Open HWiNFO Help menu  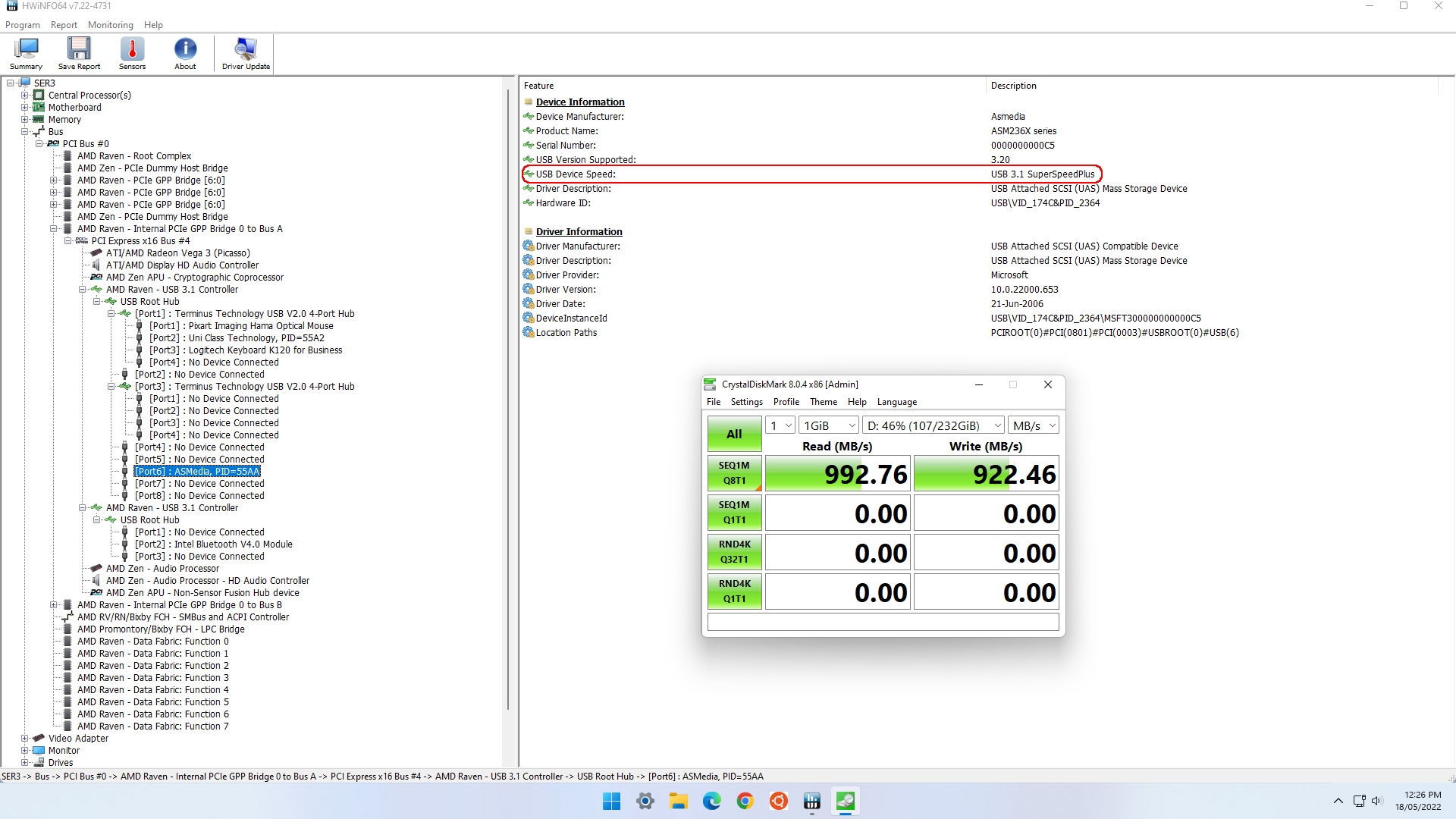pos(153,25)
